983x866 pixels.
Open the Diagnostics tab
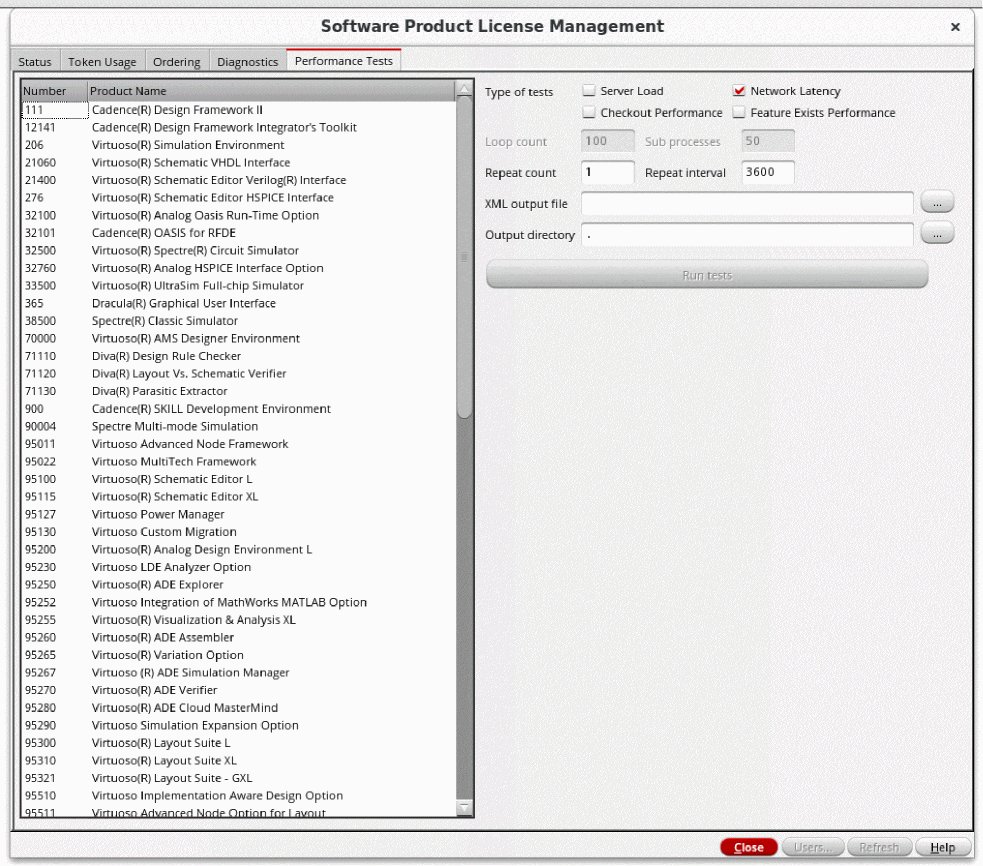[247, 62]
